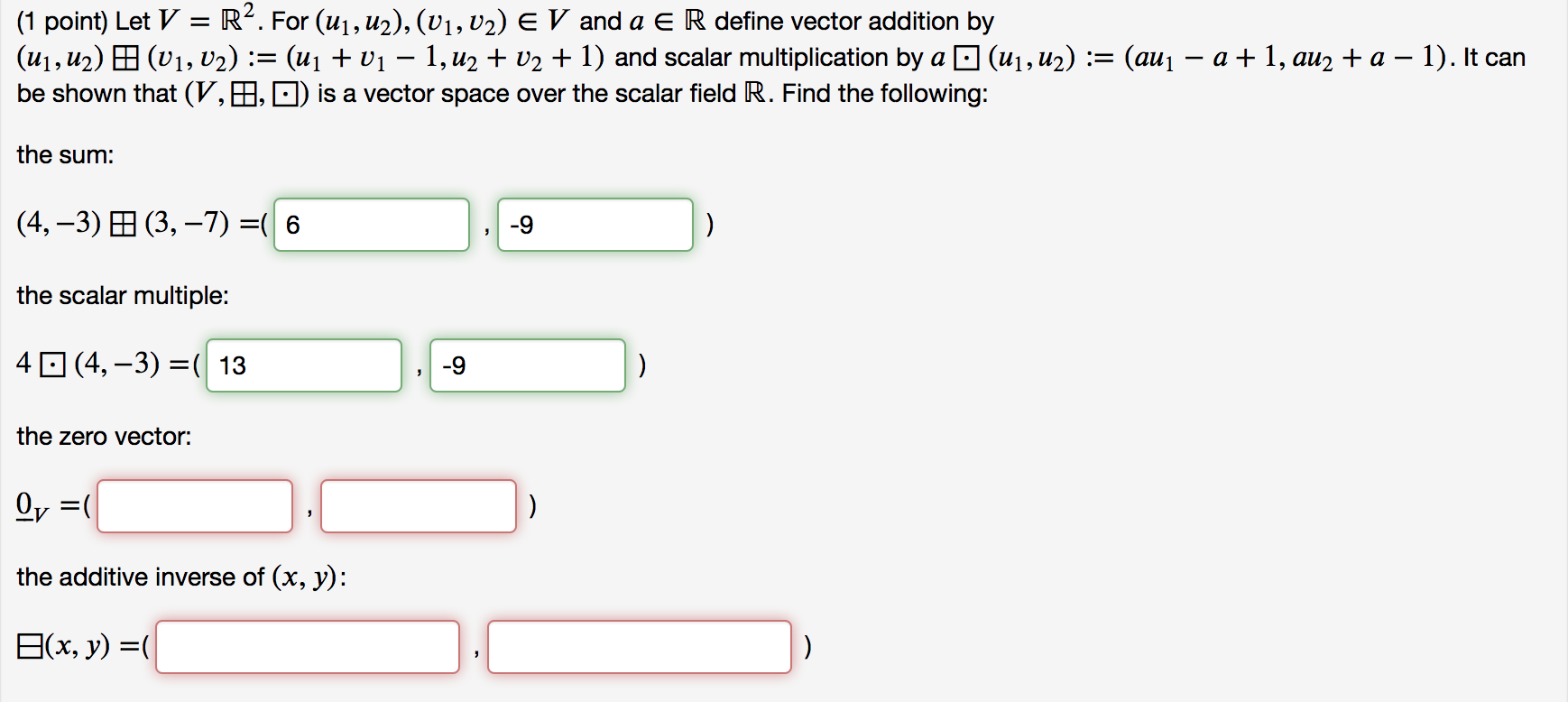Screen dimensions: 1568x702
Task: Click the closing parenthesis after the sum answers
Action: click(x=709, y=224)
